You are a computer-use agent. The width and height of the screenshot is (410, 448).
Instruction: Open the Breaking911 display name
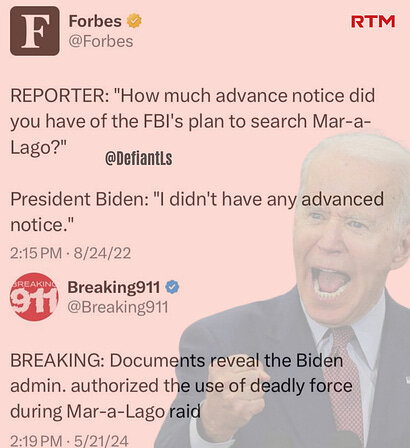[x=114, y=287]
